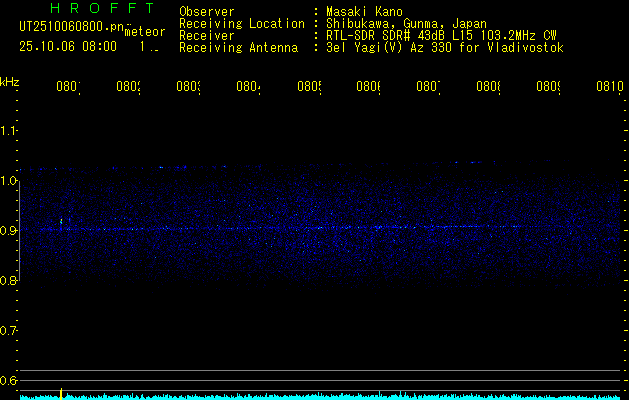
Task: Click the word meteor in header
Action: click(144, 32)
